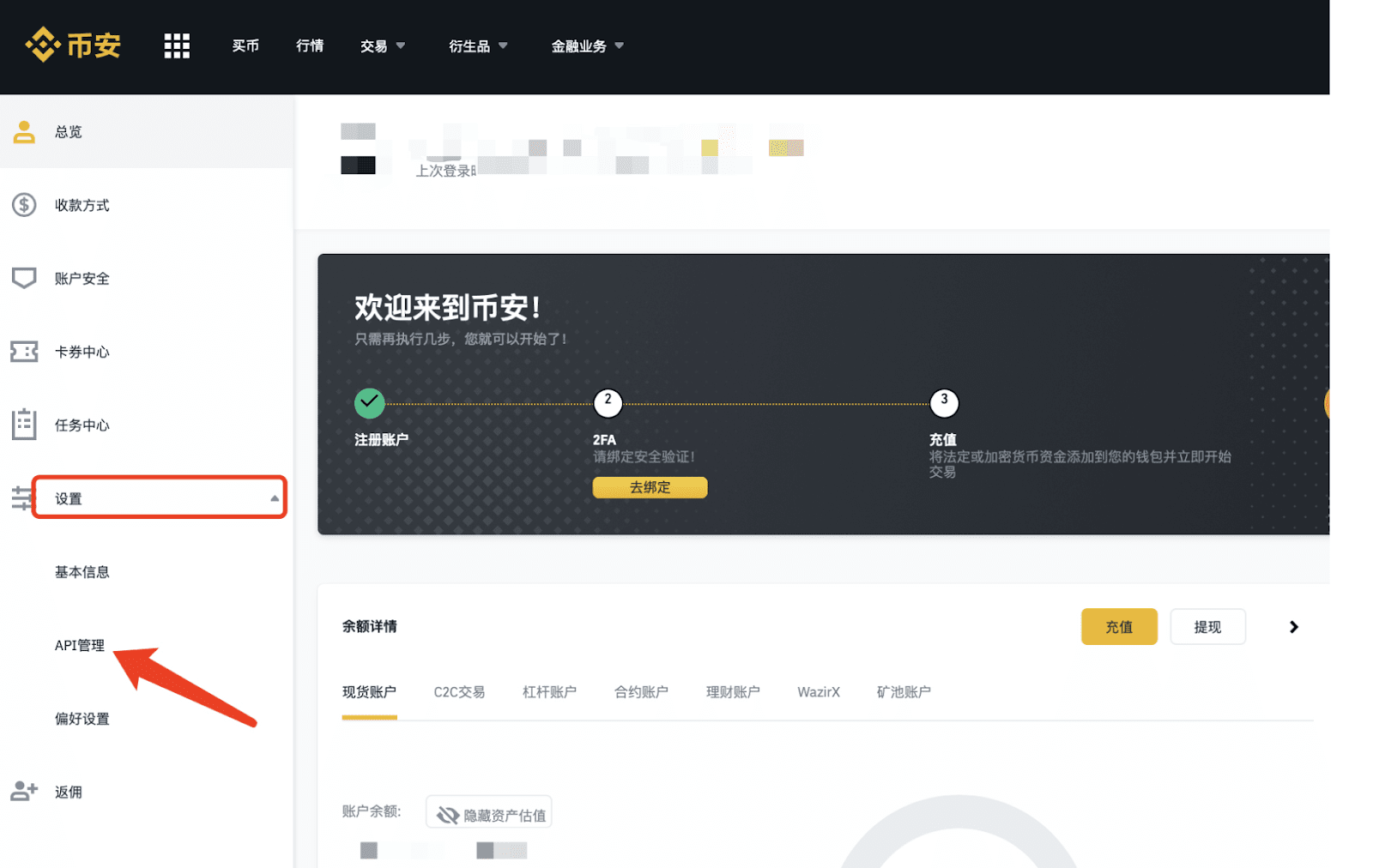Open 卡券中心 in the sidebar
The image size is (1373, 868).
tap(82, 352)
